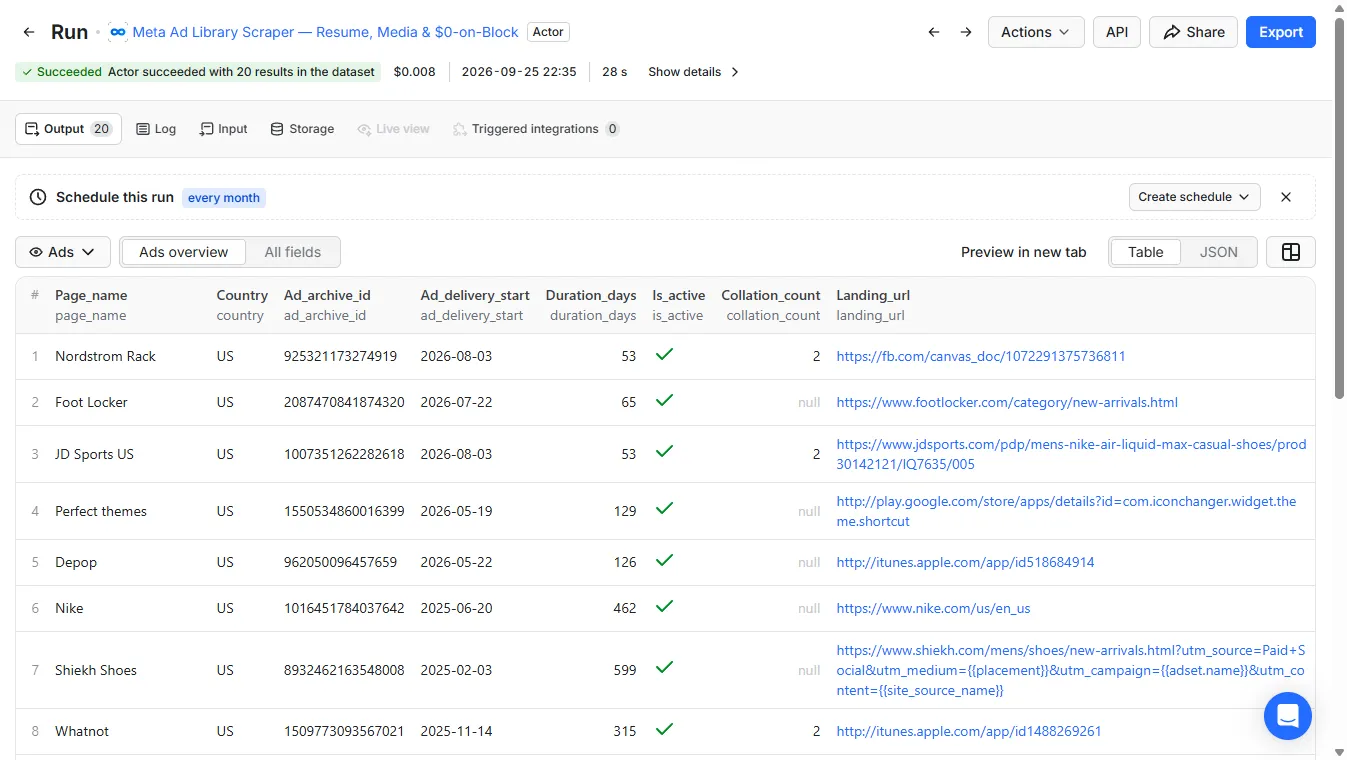Click the JD Sports US page name
Viewport: 1347px width, 760px height.
pyautogui.click(x=94, y=454)
